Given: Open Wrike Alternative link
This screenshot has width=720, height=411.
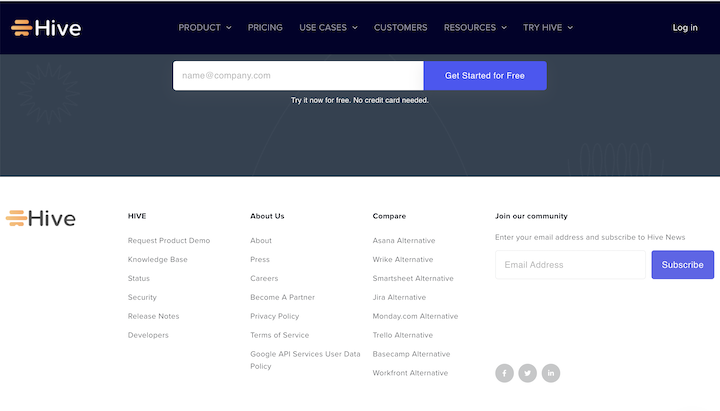Looking at the screenshot, I should click(403, 259).
